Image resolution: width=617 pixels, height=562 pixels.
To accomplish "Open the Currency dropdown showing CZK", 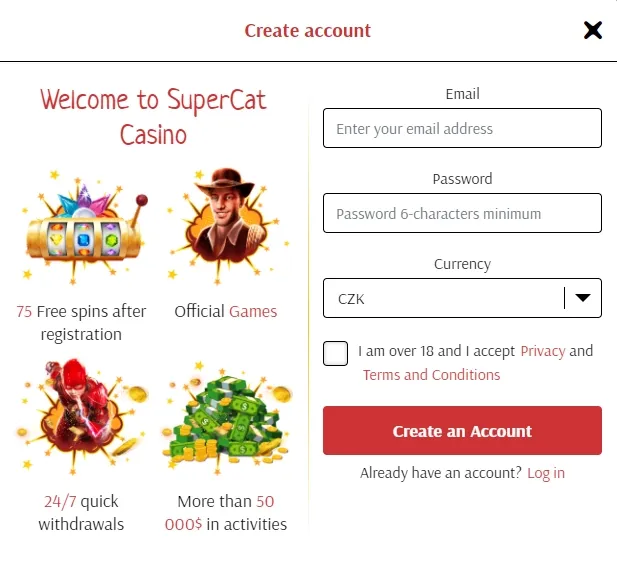I will point(445,298).
